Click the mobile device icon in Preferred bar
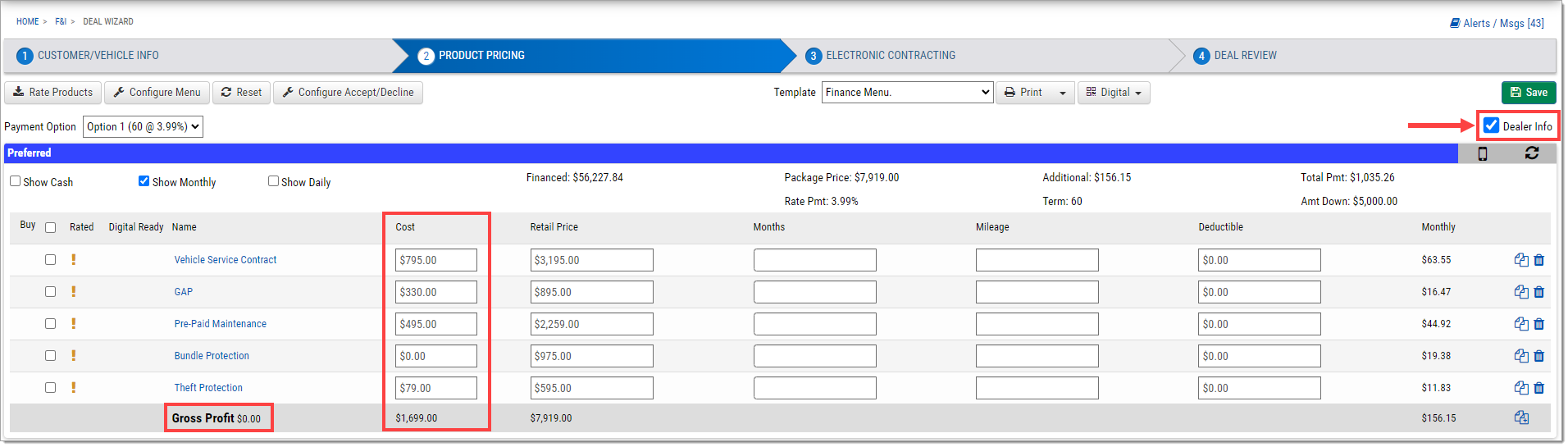1568x447 pixels. coord(1483,153)
